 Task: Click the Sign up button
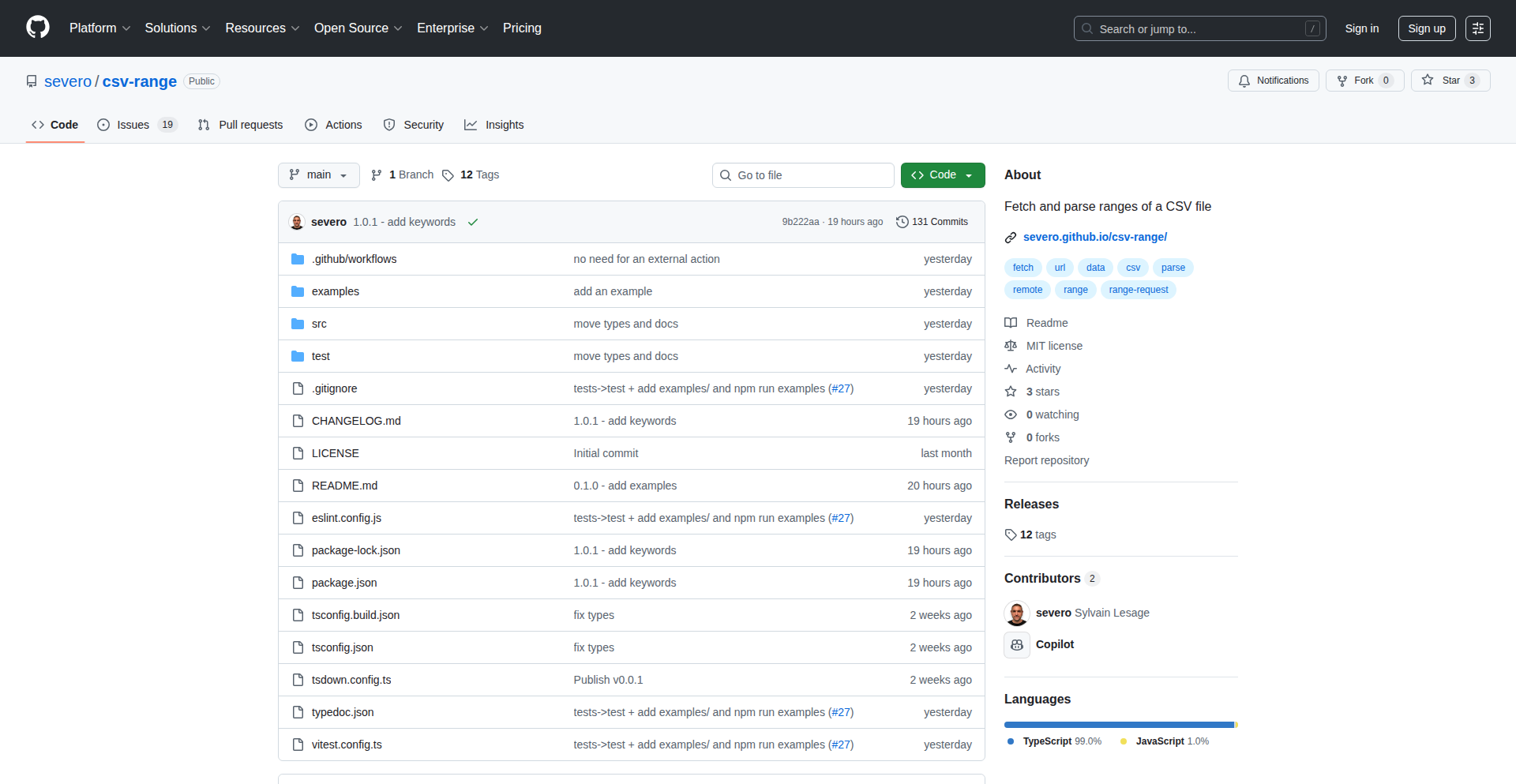pyautogui.click(x=1426, y=28)
